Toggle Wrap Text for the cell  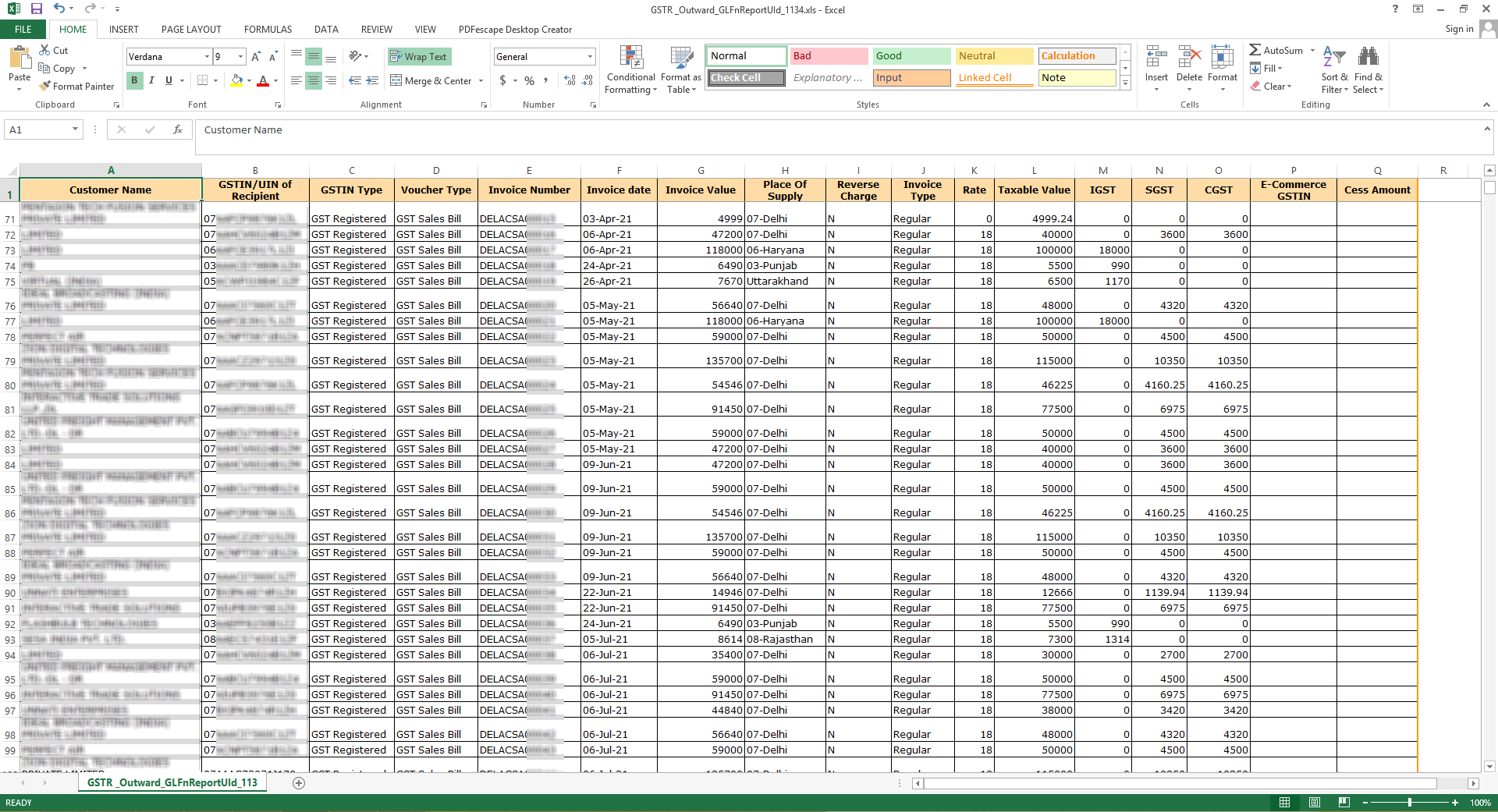tap(419, 57)
